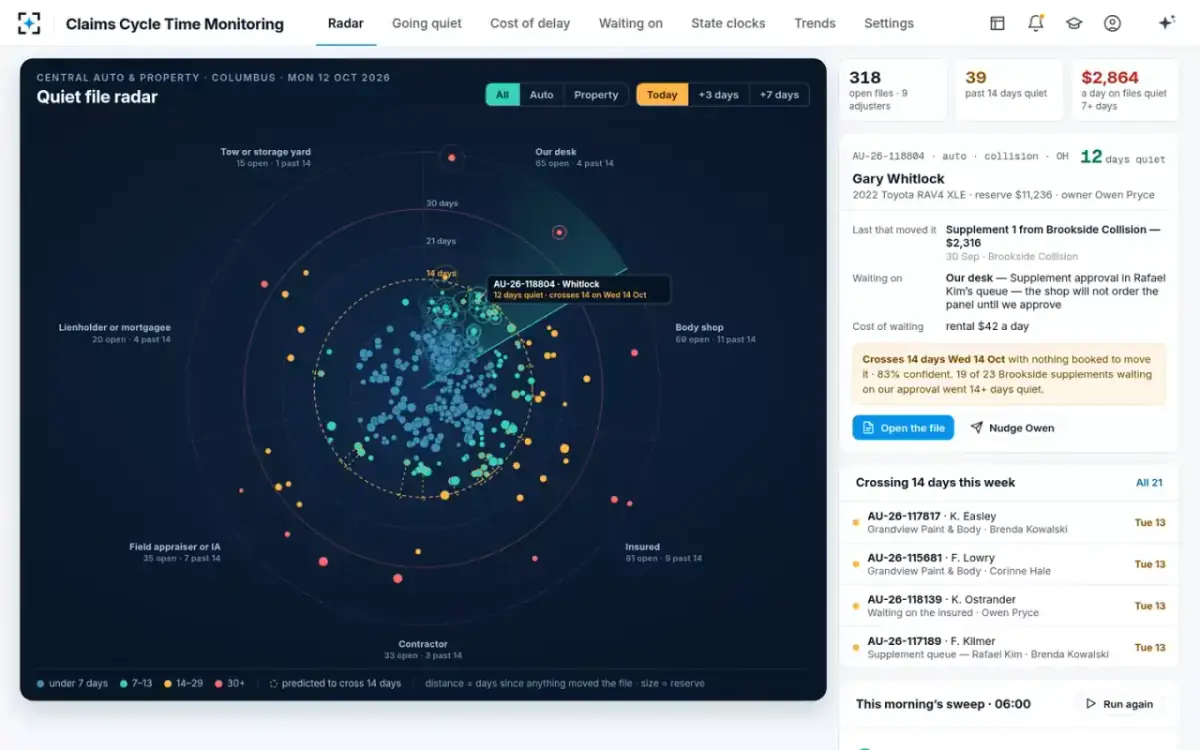This screenshot has height=750, width=1200.
Task: Click the Crossing 14 days this week heading
Action: tap(935, 483)
